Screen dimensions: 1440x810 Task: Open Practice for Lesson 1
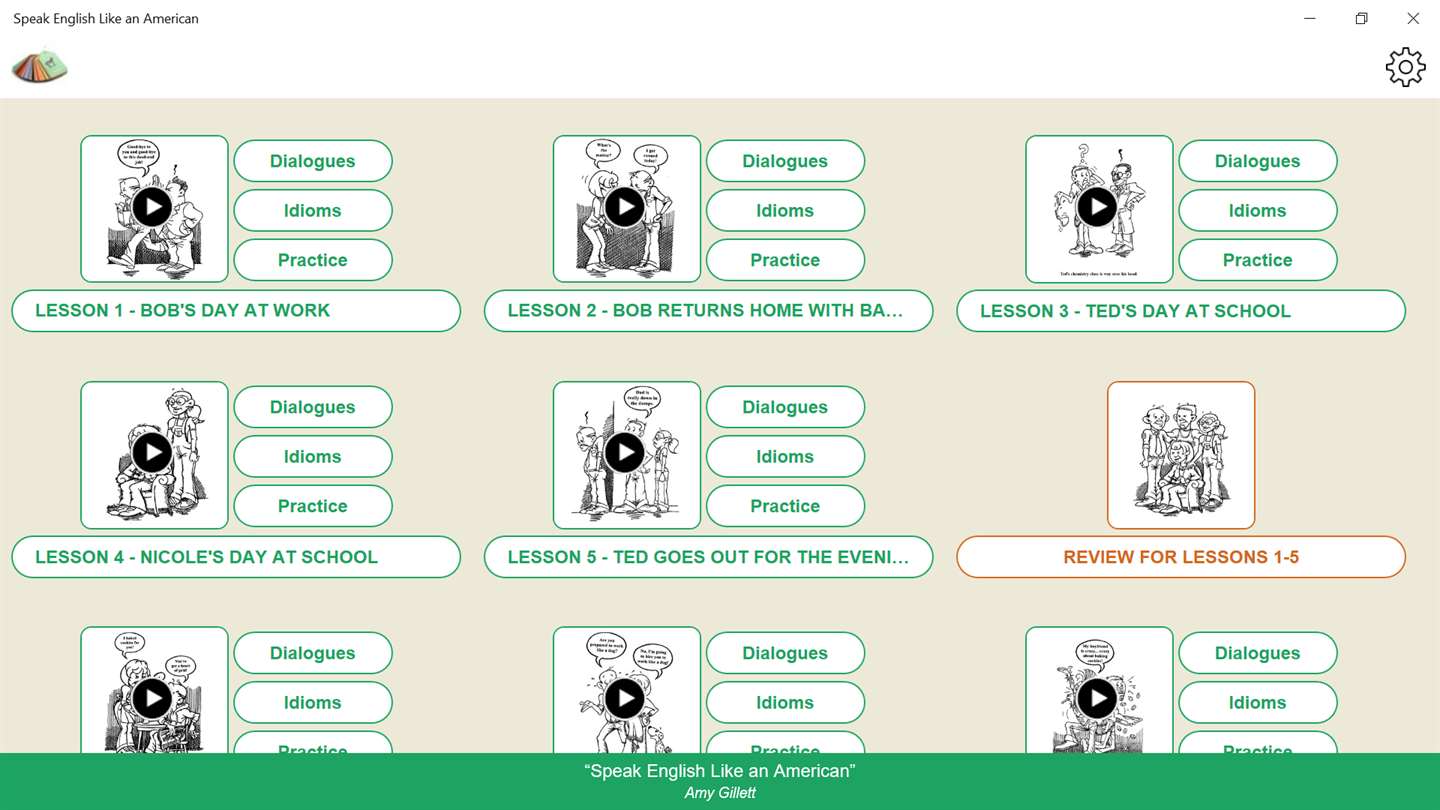pyautogui.click(x=313, y=260)
